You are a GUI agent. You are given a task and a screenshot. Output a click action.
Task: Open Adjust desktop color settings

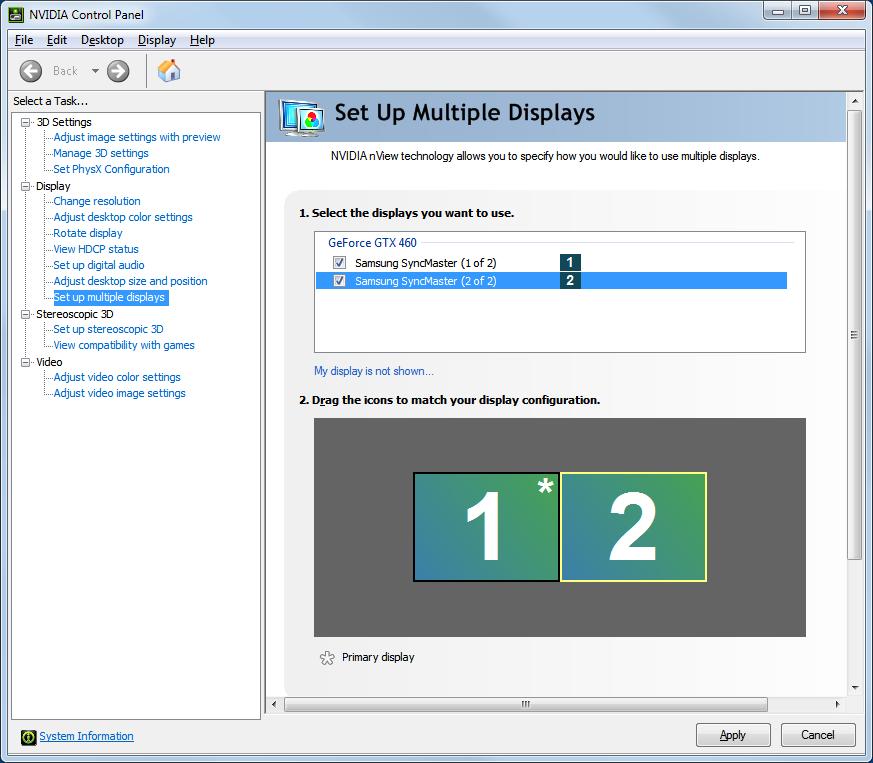tap(123, 217)
